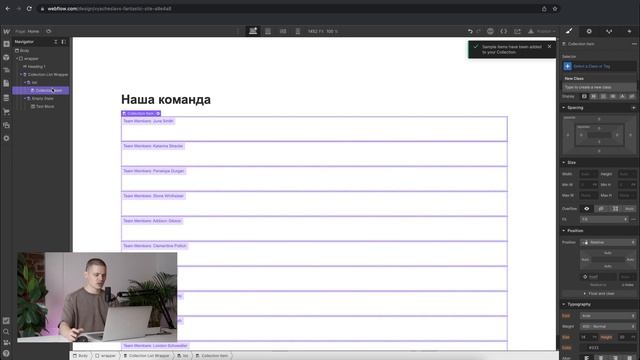Open the project Settings gear in sidebar
The height and width of the screenshot is (360, 640).
(x=6, y=138)
